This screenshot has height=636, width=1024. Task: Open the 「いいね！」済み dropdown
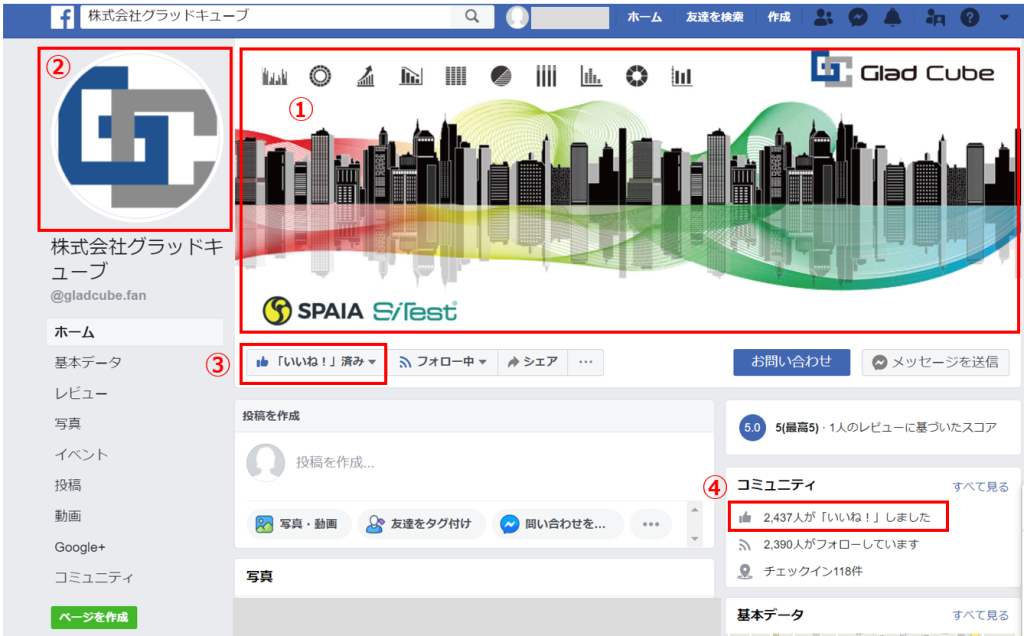coord(316,362)
